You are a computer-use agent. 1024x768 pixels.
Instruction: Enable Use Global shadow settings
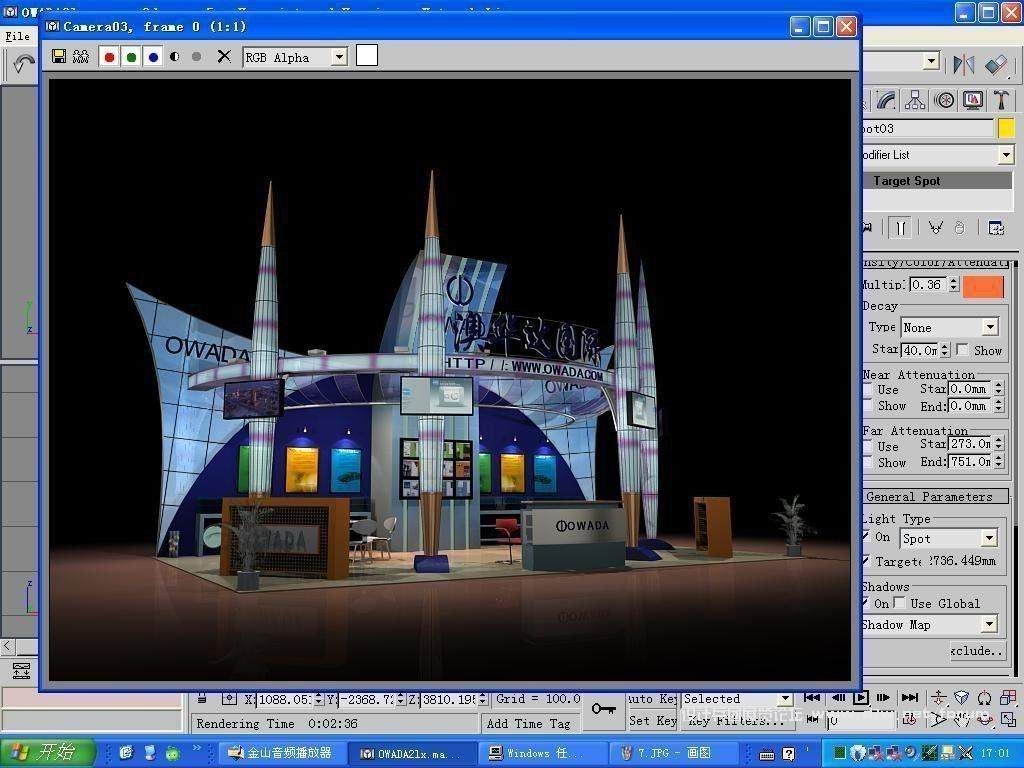pyautogui.click(x=900, y=603)
